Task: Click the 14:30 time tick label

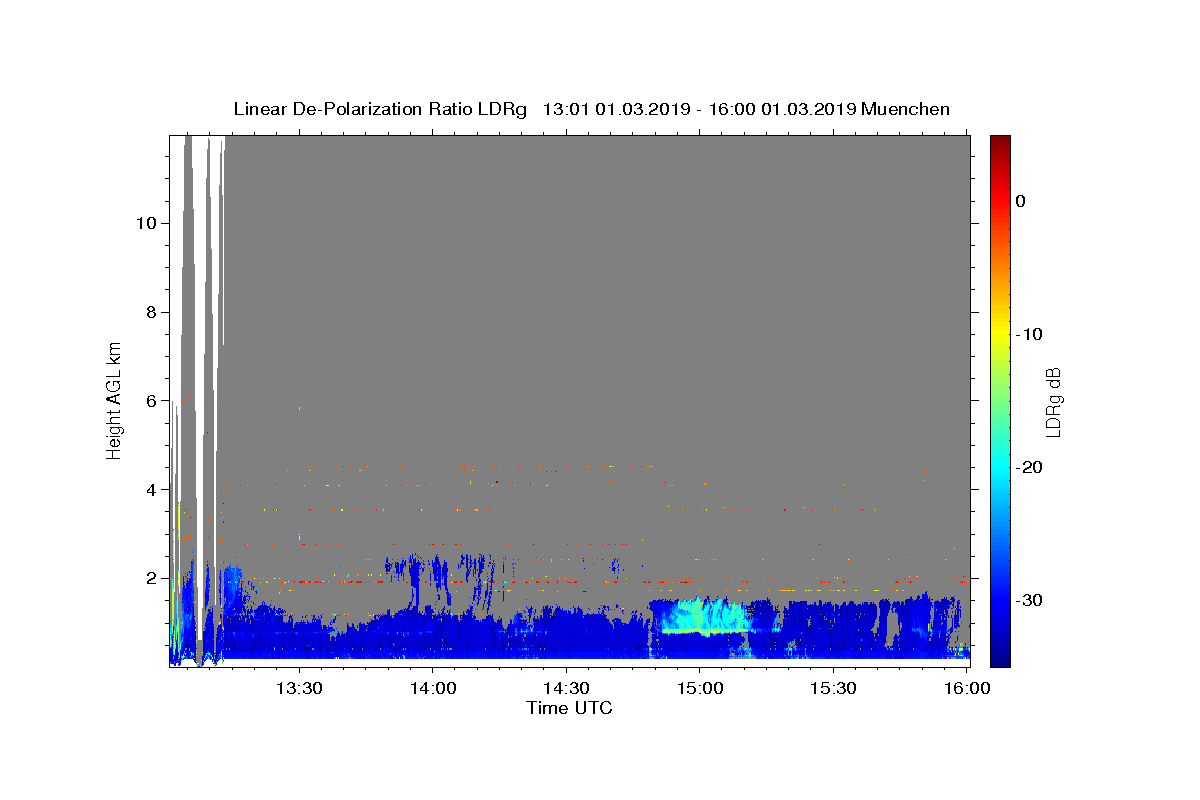Action: [x=566, y=689]
